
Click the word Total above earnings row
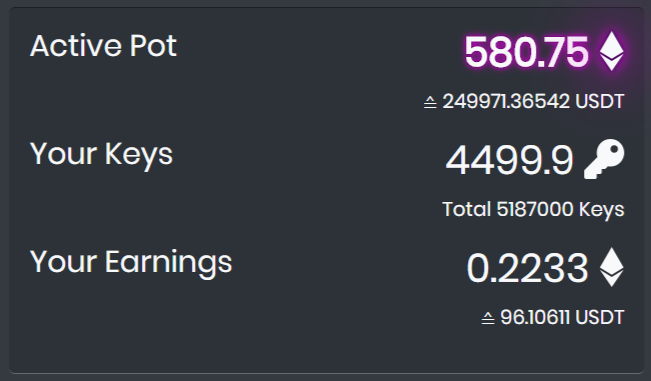pos(467,209)
